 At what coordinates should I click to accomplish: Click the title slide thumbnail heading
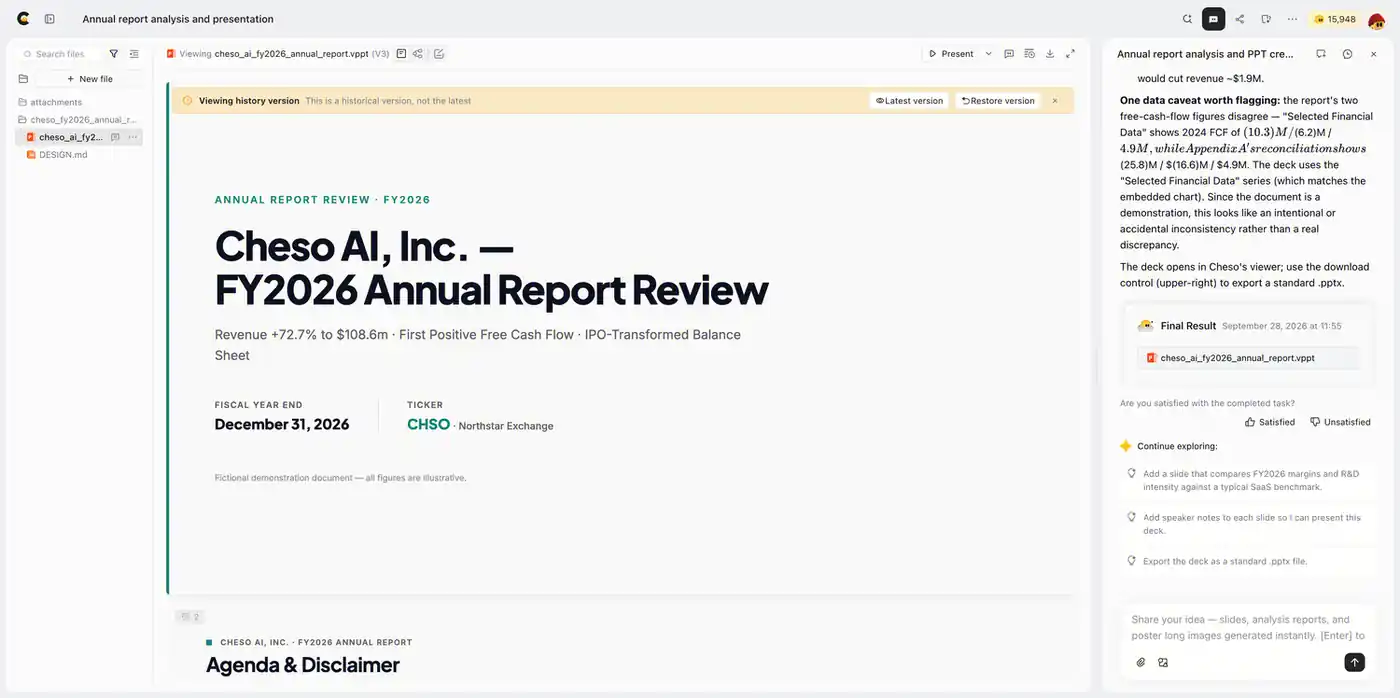pyautogui.click(x=491, y=268)
